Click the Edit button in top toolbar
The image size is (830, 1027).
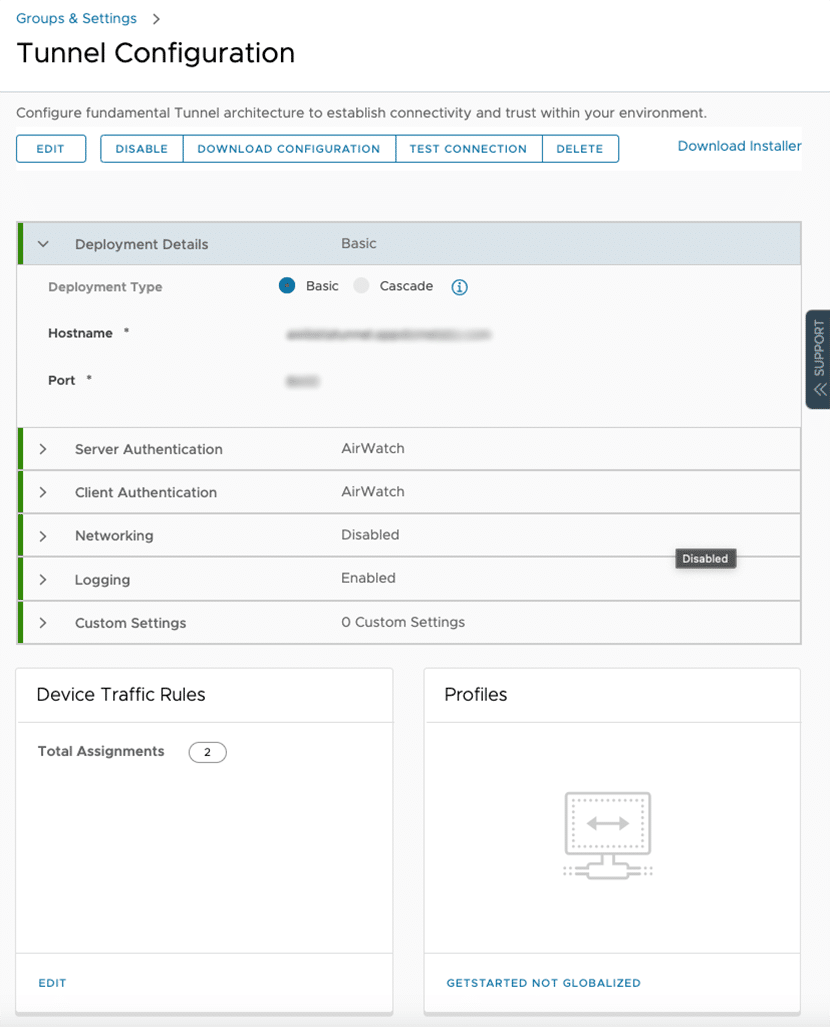[x=50, y=149]
